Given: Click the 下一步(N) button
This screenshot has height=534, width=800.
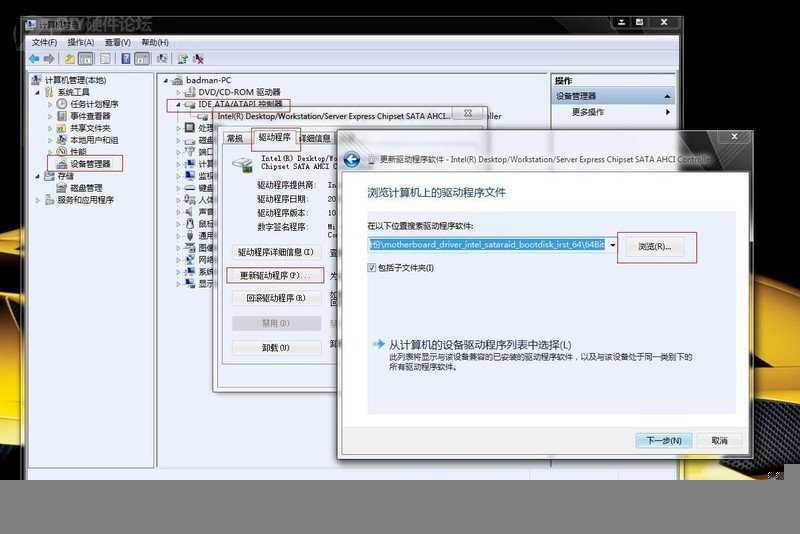Looking at the screenshot, I should pos(664,441).
